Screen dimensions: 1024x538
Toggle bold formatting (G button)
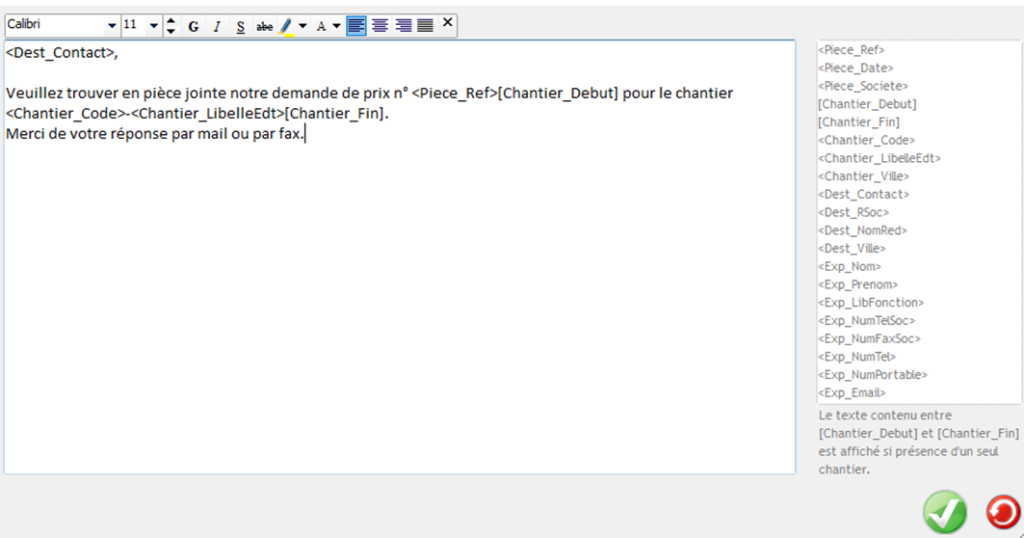(x=193, y=26)
